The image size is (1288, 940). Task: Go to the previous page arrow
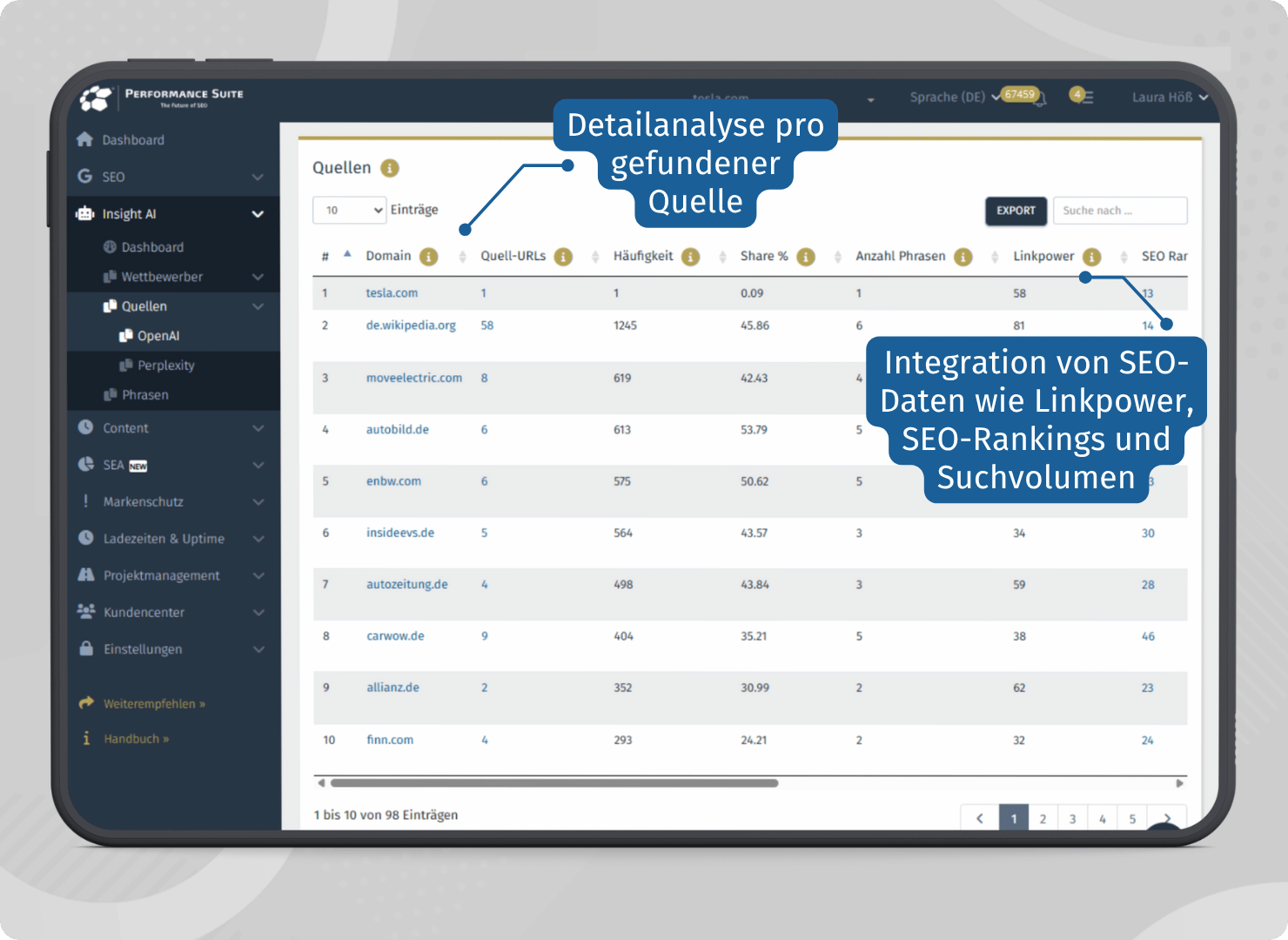click(980, 818)
